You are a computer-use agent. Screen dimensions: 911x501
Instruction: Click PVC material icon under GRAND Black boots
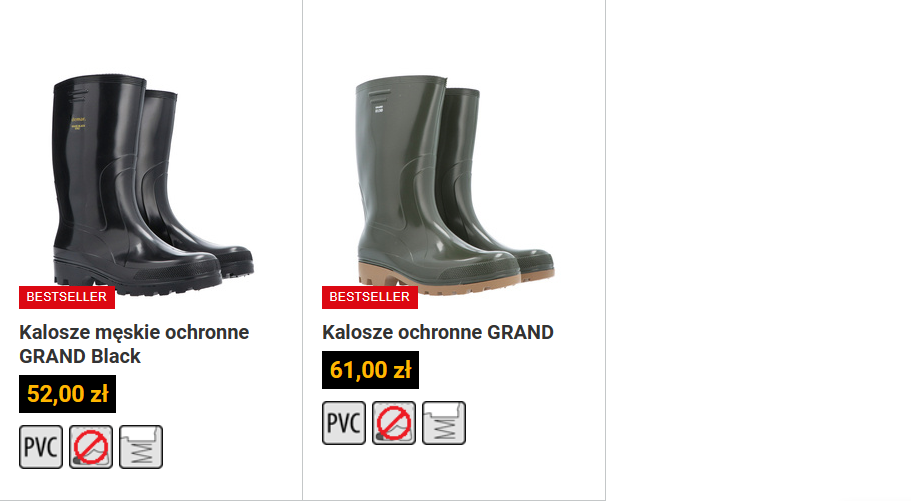pyautogui.click(x=41, y=447)
